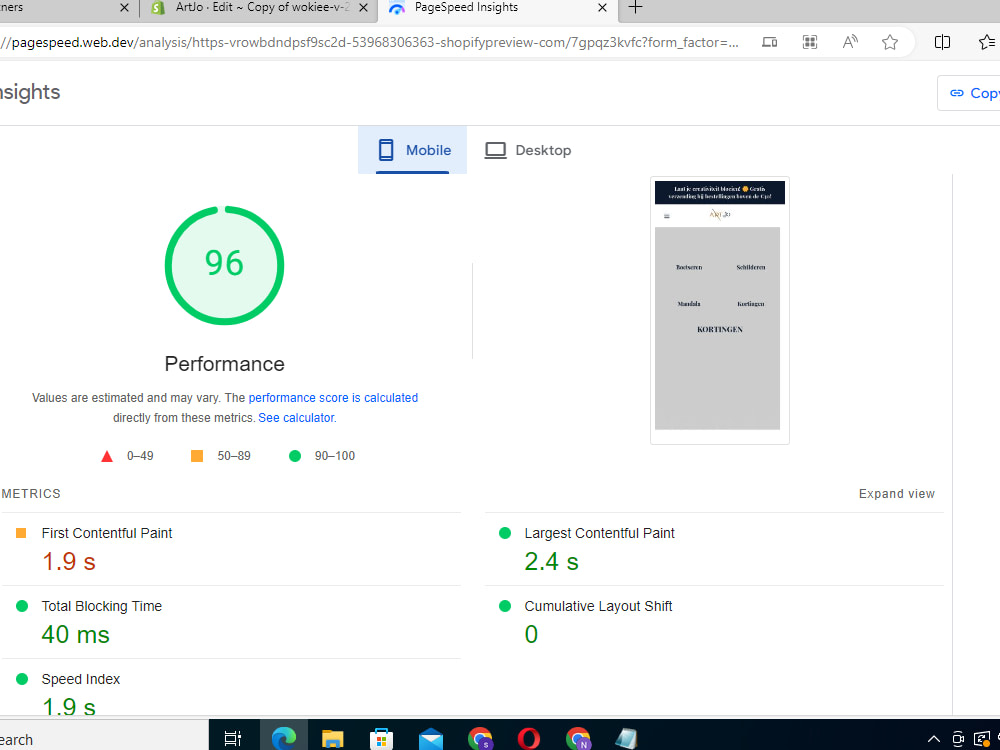Open split screen view in browser toolbar

tap(941, 42)
